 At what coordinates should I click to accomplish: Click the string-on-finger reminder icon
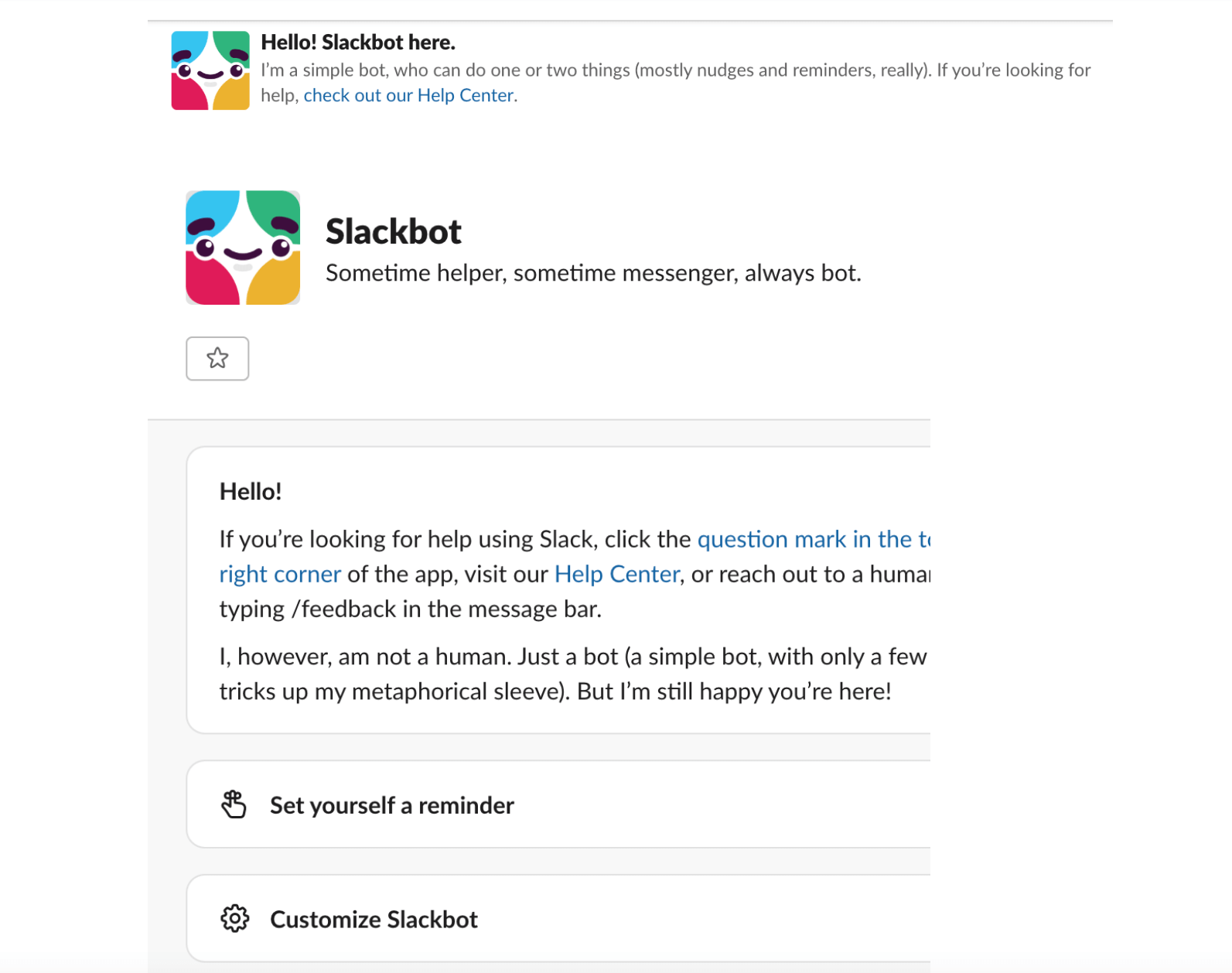click(x=234, y=804)
